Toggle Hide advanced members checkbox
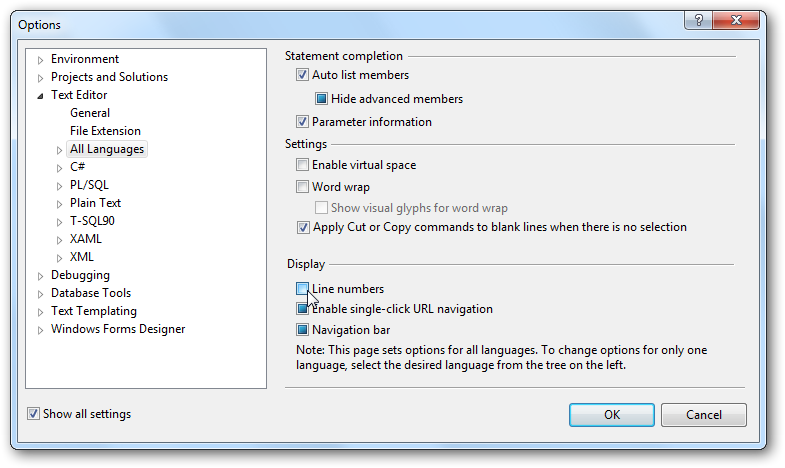 322,99
